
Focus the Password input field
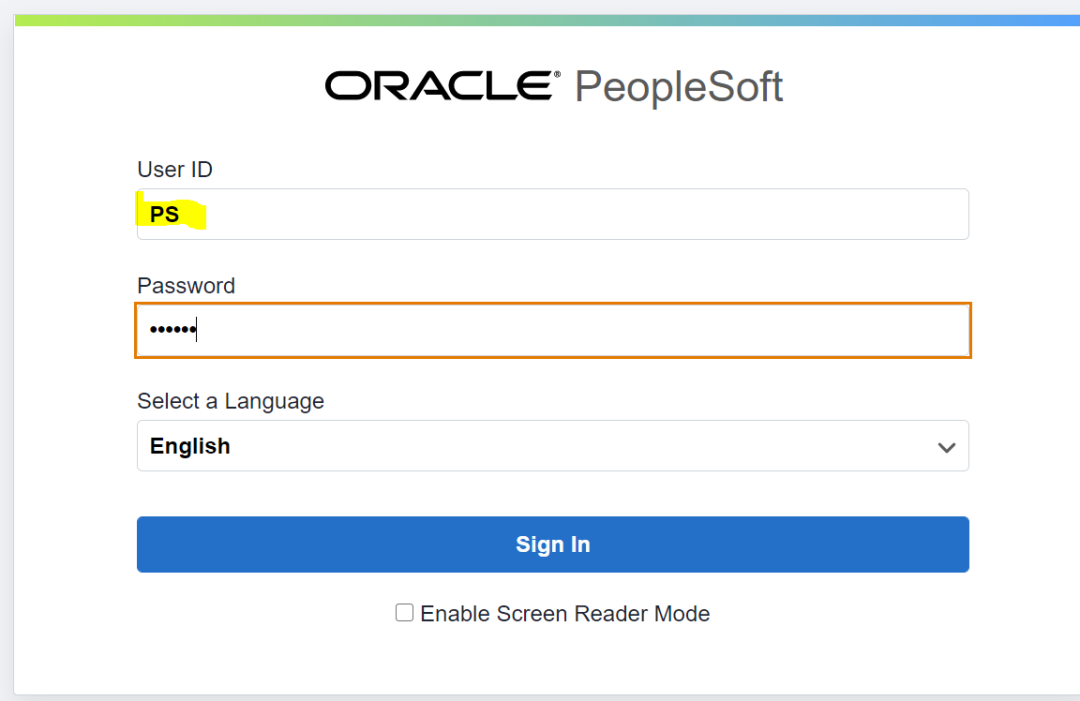tap(552, 330)
